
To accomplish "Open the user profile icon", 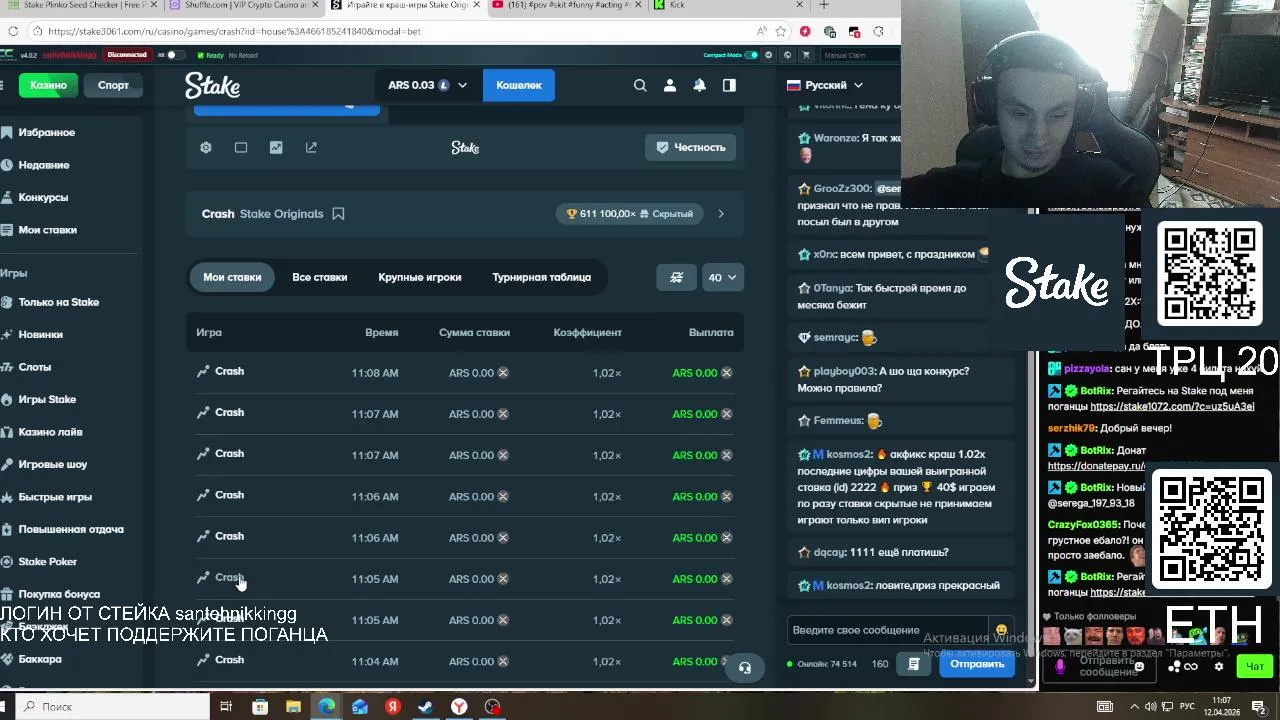I will click(670, 85).
